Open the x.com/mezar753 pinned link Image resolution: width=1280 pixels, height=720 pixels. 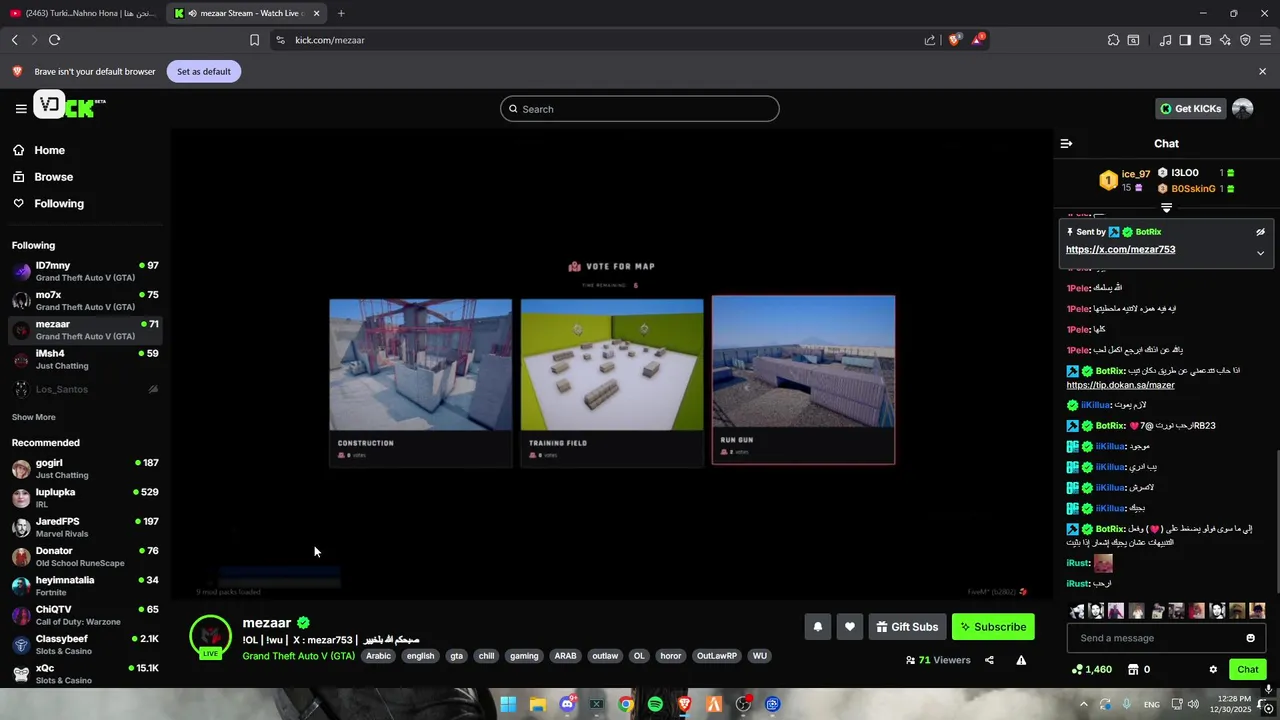click(1120, 250)
